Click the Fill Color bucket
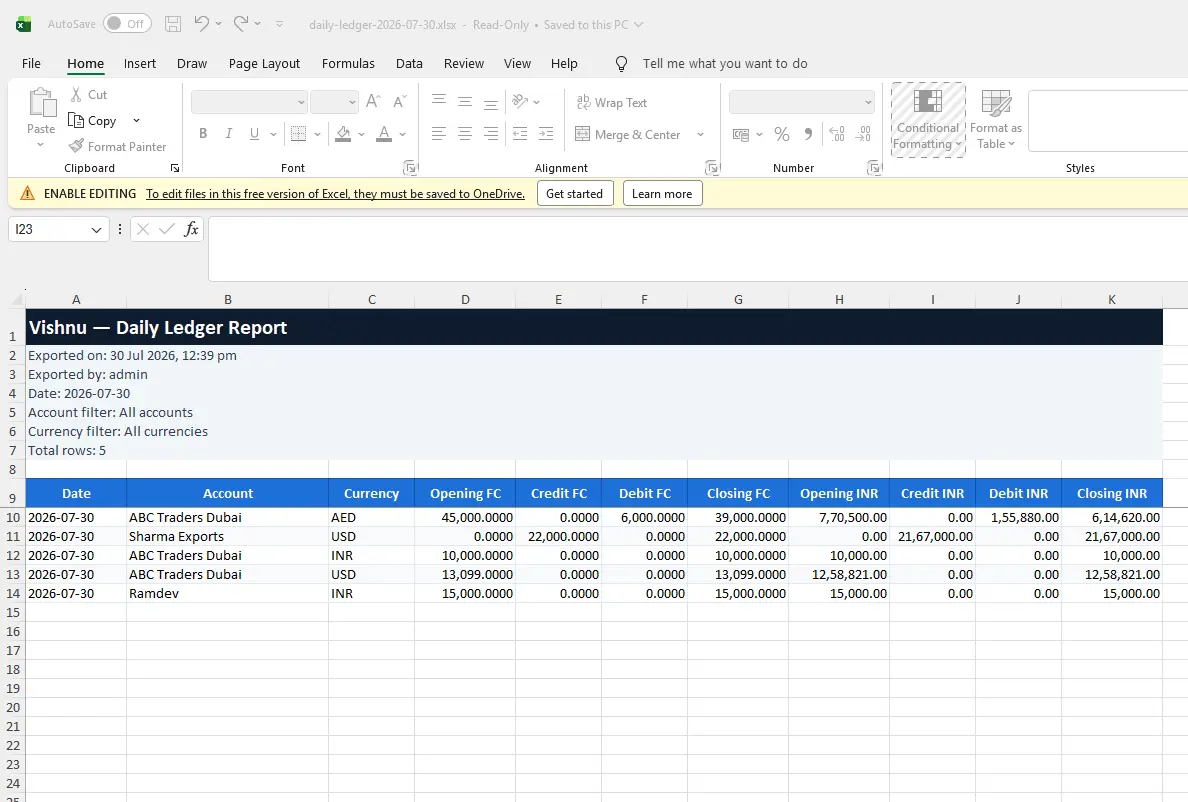Screen dimensions: 1188x802 343,134
